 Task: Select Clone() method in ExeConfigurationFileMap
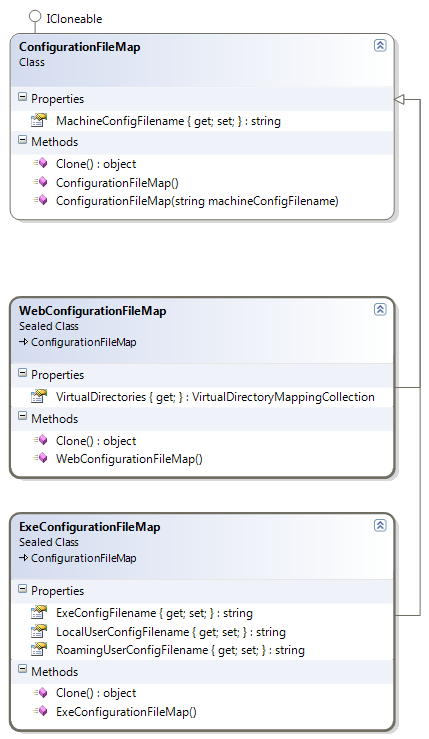click(96, 693)
